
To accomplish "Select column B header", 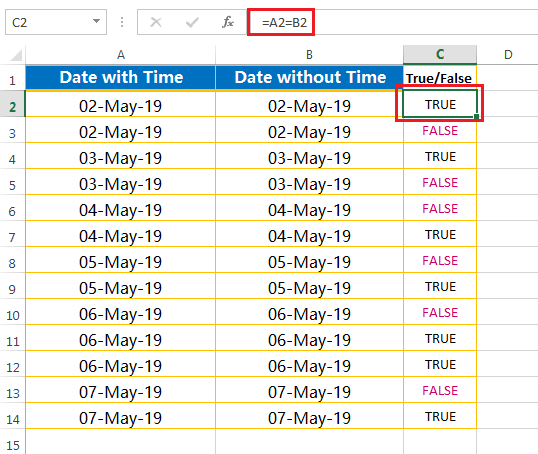I will pyautogui.click(x=309, y=55).
